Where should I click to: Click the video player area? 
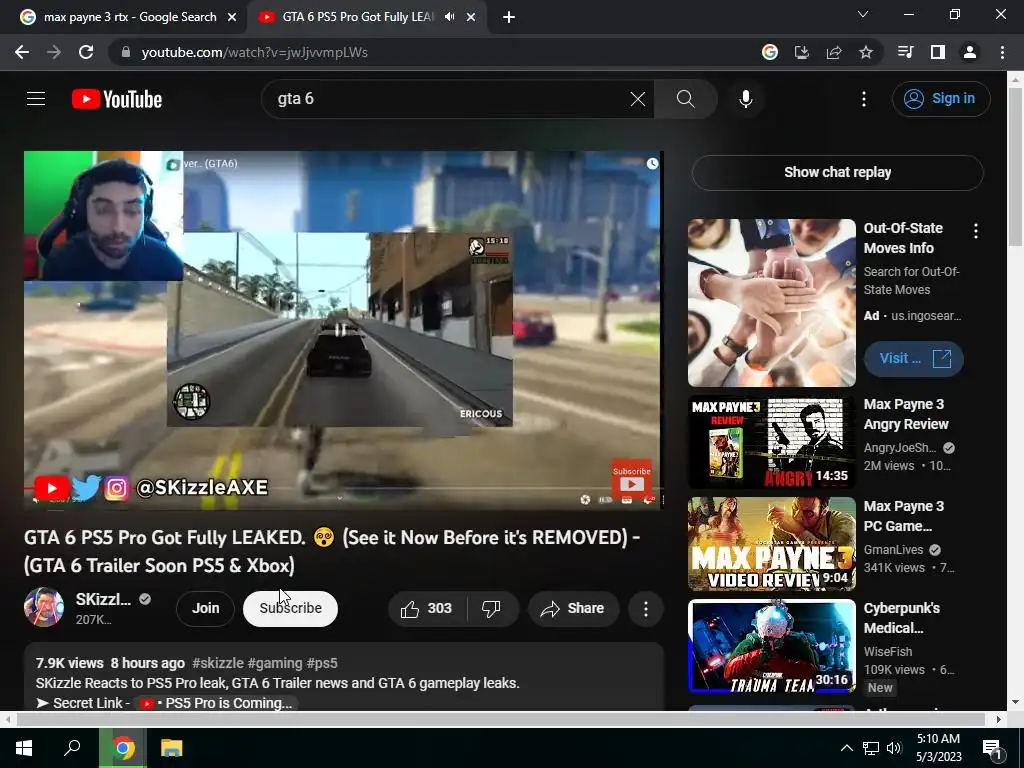[344, 330]
